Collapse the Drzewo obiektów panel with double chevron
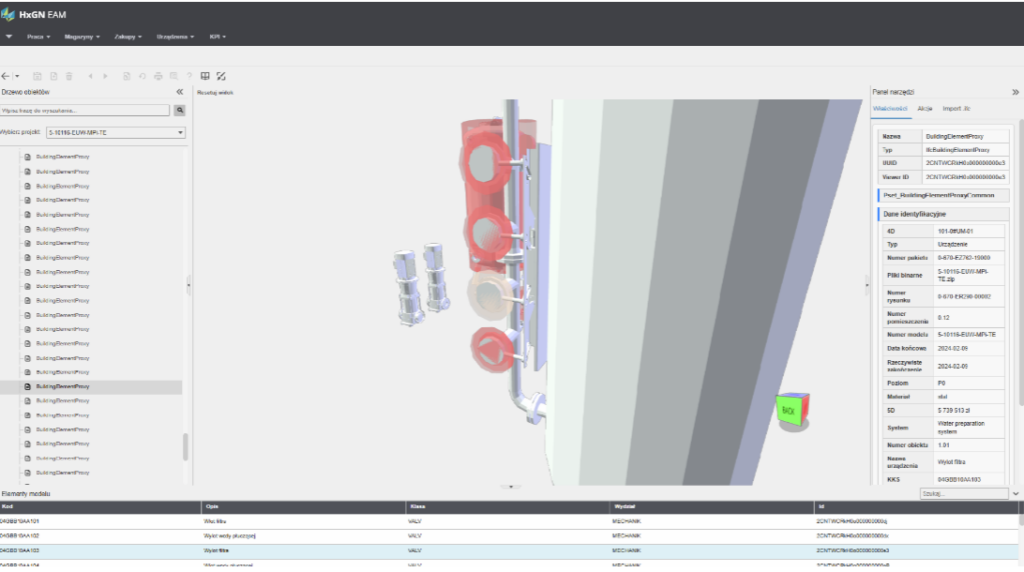This screenshot has height=572, width=1024. click(x=180, y=92)
